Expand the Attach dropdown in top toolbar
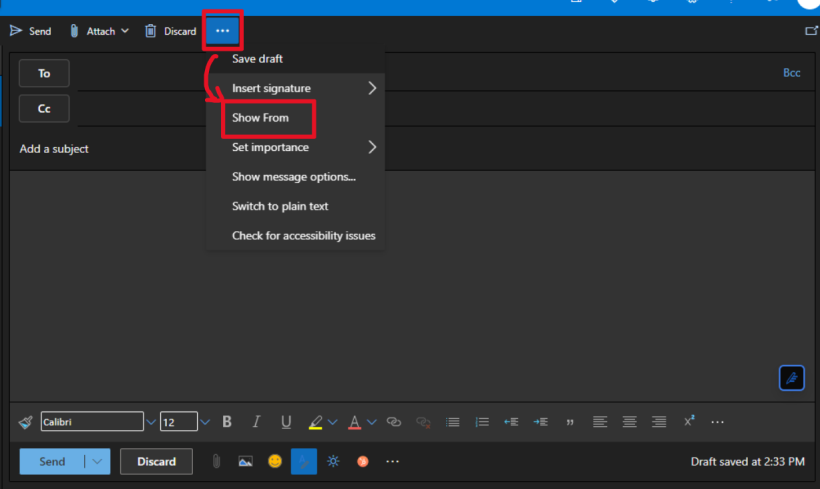This screenshot has height=489, width=820. [x=125, y=31]
